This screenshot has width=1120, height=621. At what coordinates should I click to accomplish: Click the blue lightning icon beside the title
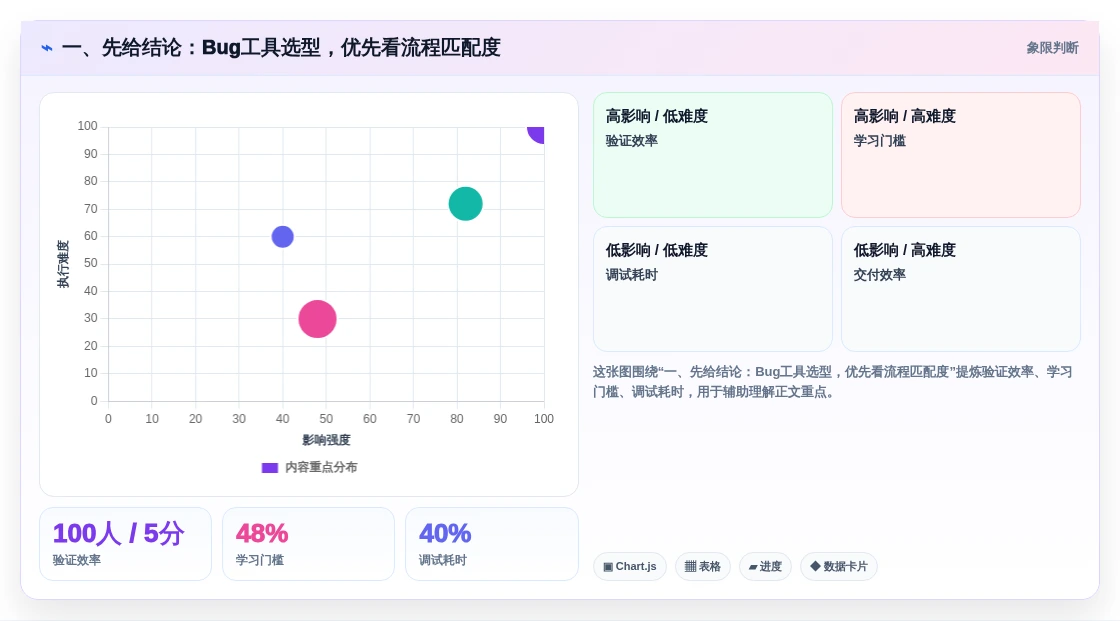(47, 48)
